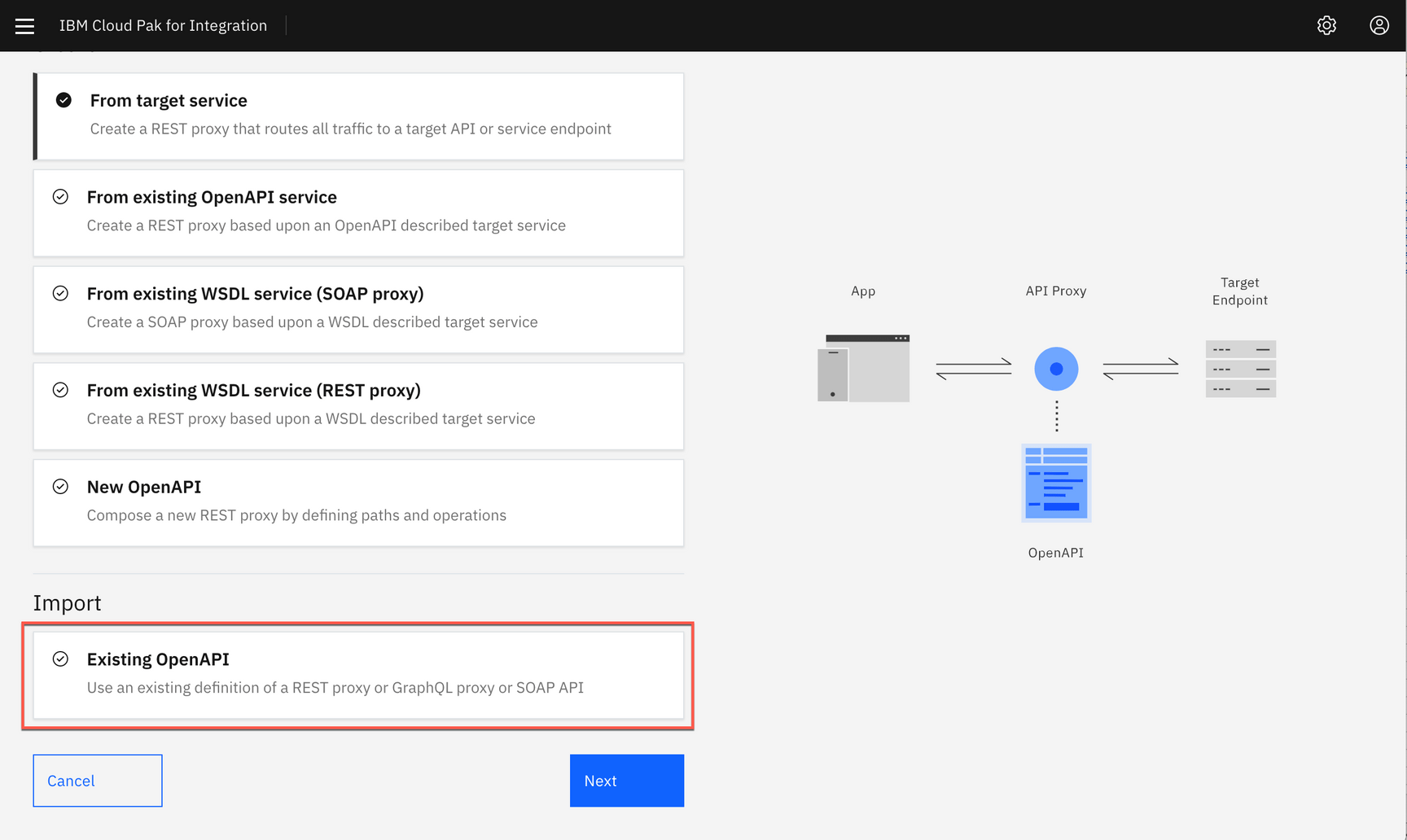
Task: Click the Cancel button
Action: click(x=98, y=781)
